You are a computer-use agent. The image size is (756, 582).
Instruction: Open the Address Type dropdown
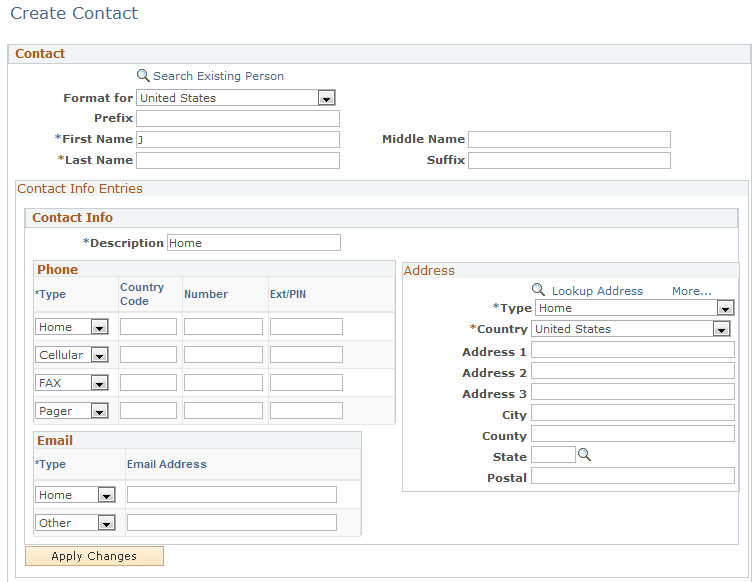click(x=634, y=308)
